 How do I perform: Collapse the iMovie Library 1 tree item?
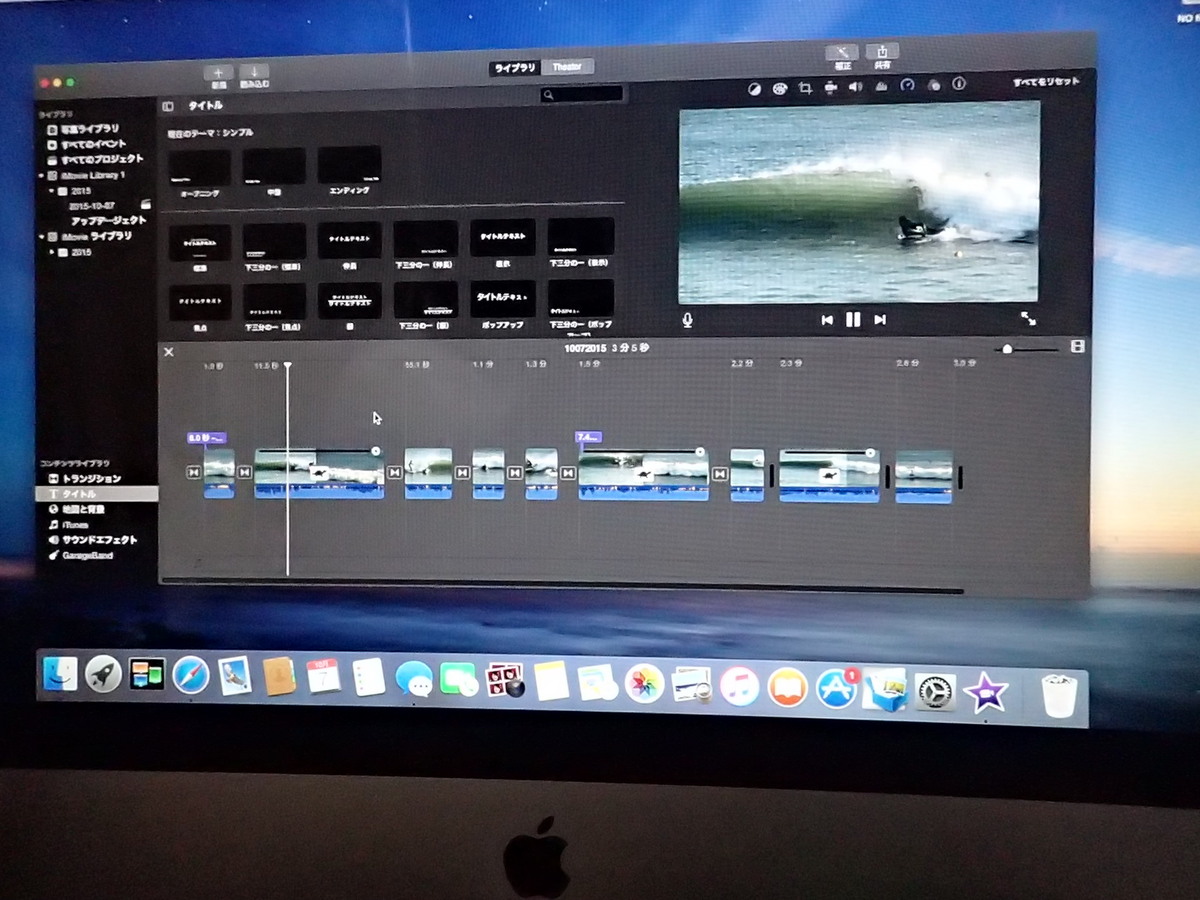(x=41, y=175)
